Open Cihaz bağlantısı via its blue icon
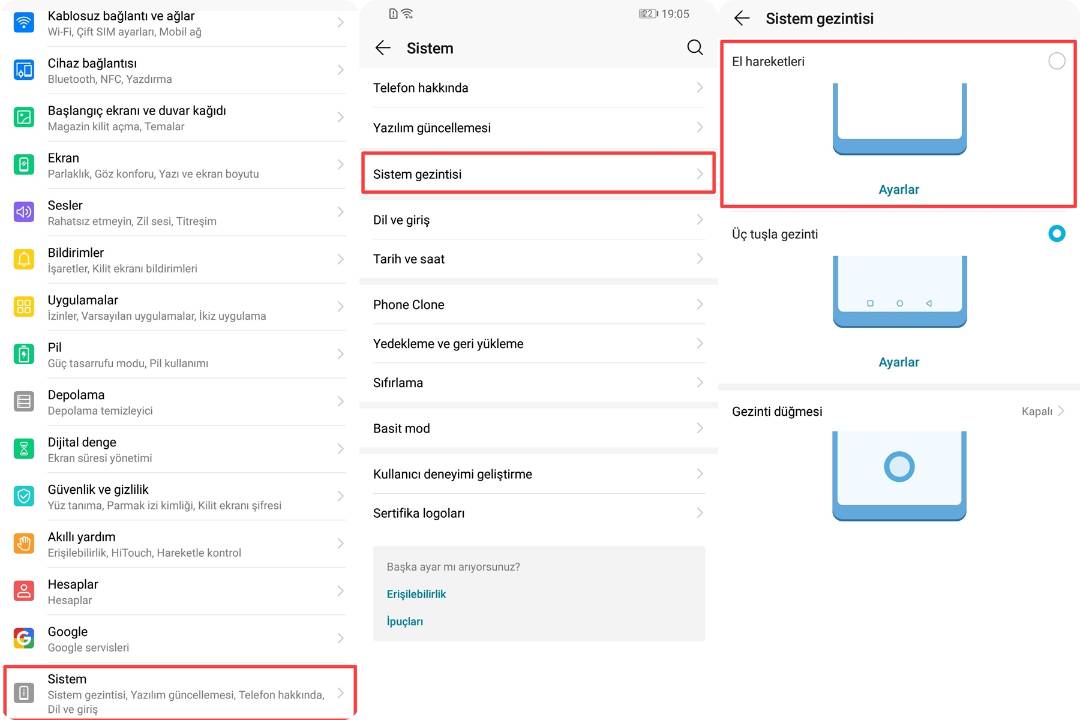 coord(24,70)
